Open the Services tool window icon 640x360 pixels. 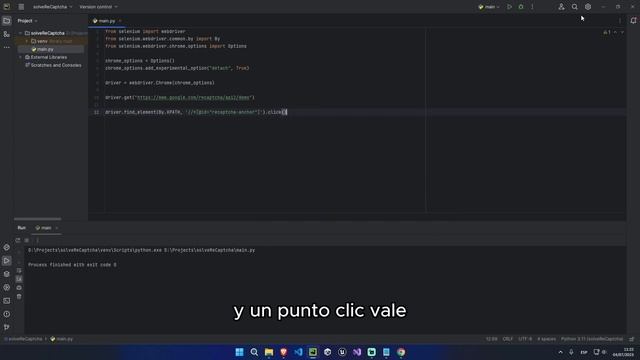coord(7,287)
